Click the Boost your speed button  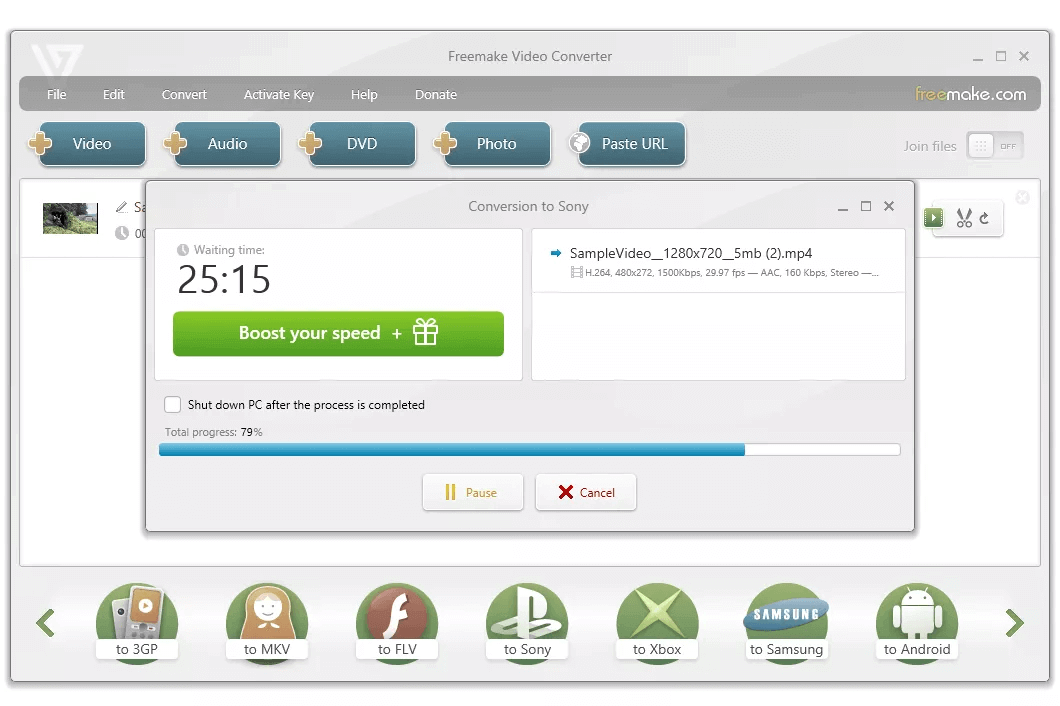tap(338, 333)
